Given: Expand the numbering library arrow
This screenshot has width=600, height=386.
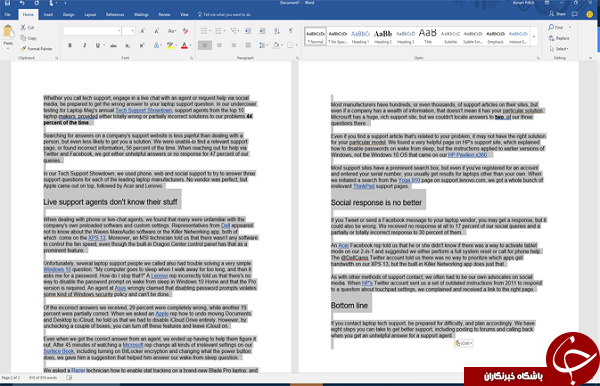Looking at the screenshot, I should (225, 31).
